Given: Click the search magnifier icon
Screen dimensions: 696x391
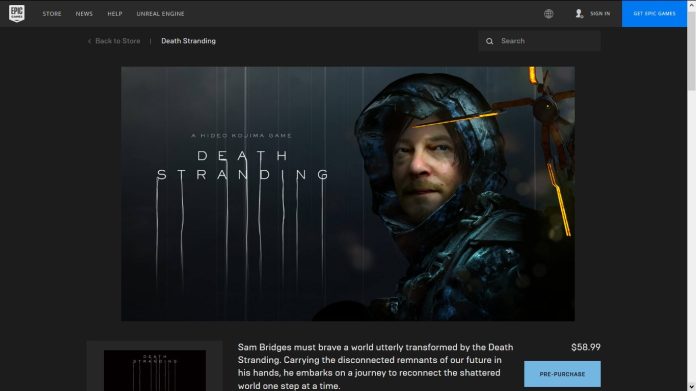Looking at the screenshot, I should click(489, 41).
